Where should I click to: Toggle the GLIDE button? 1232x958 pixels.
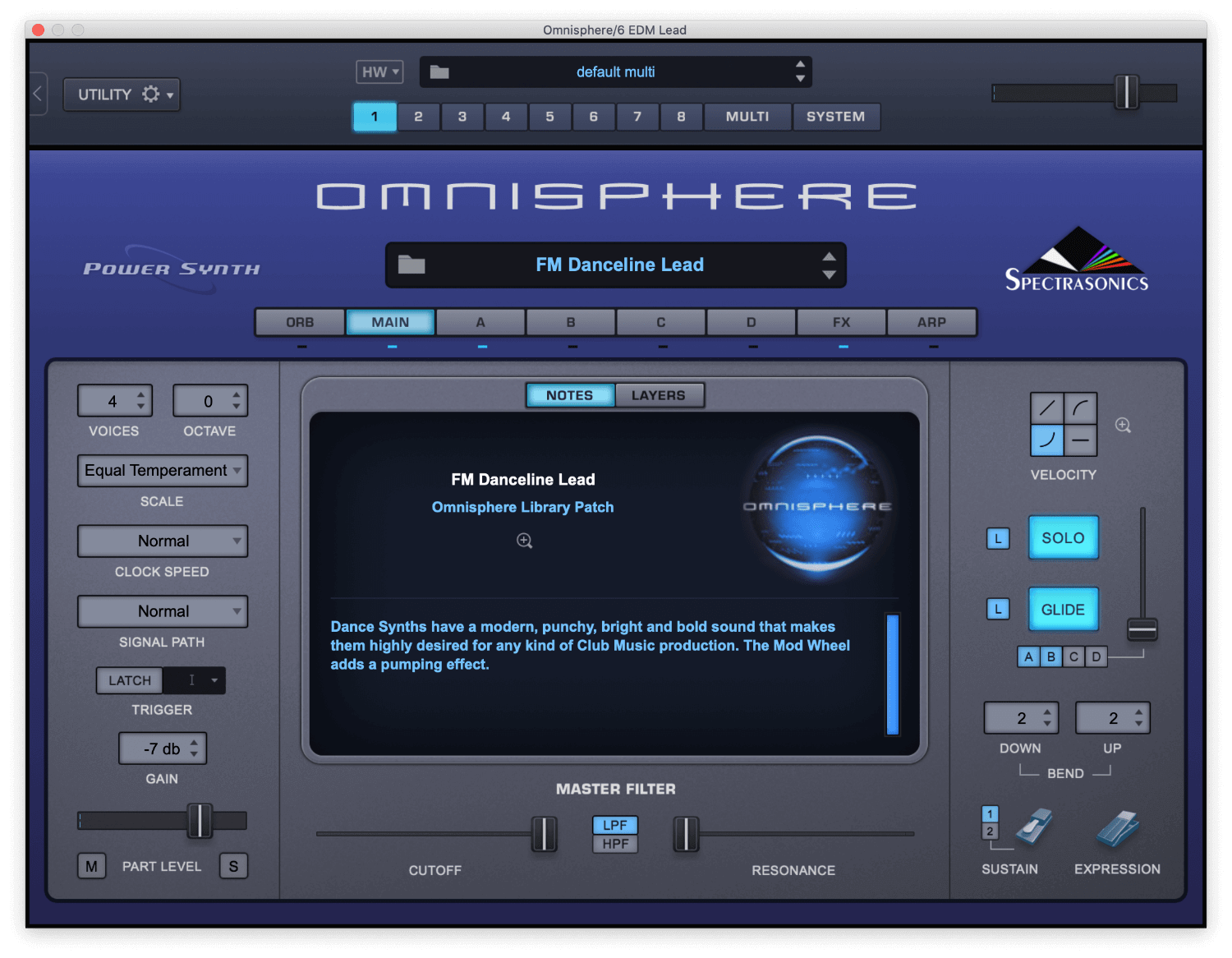point(1063,610)
